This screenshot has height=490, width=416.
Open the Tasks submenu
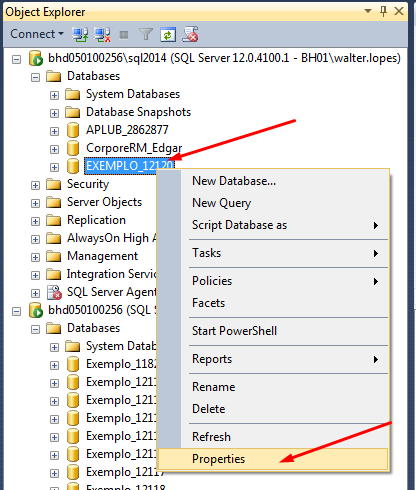(x=273, y=253)
